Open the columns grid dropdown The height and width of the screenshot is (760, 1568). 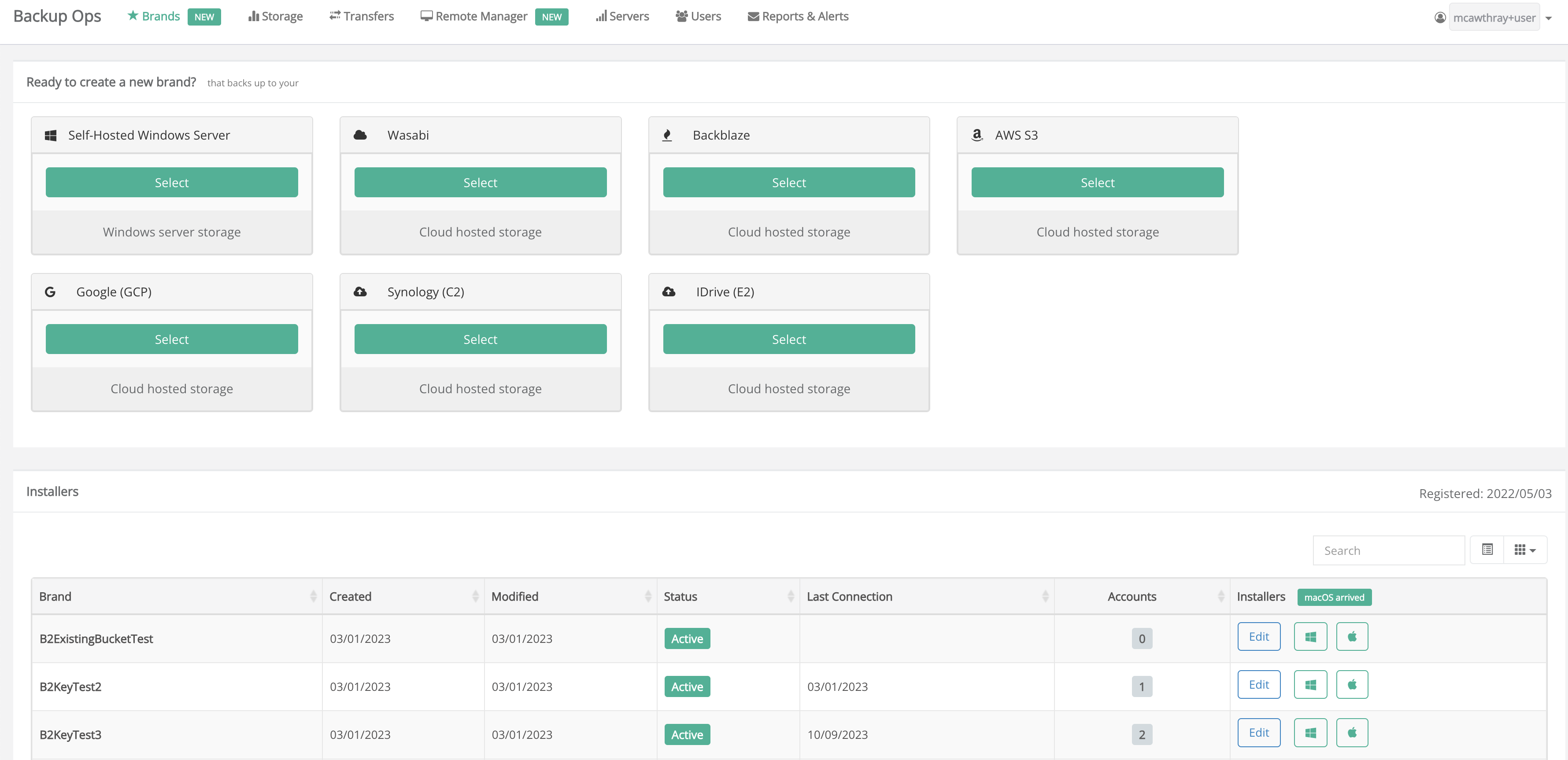1525,550
